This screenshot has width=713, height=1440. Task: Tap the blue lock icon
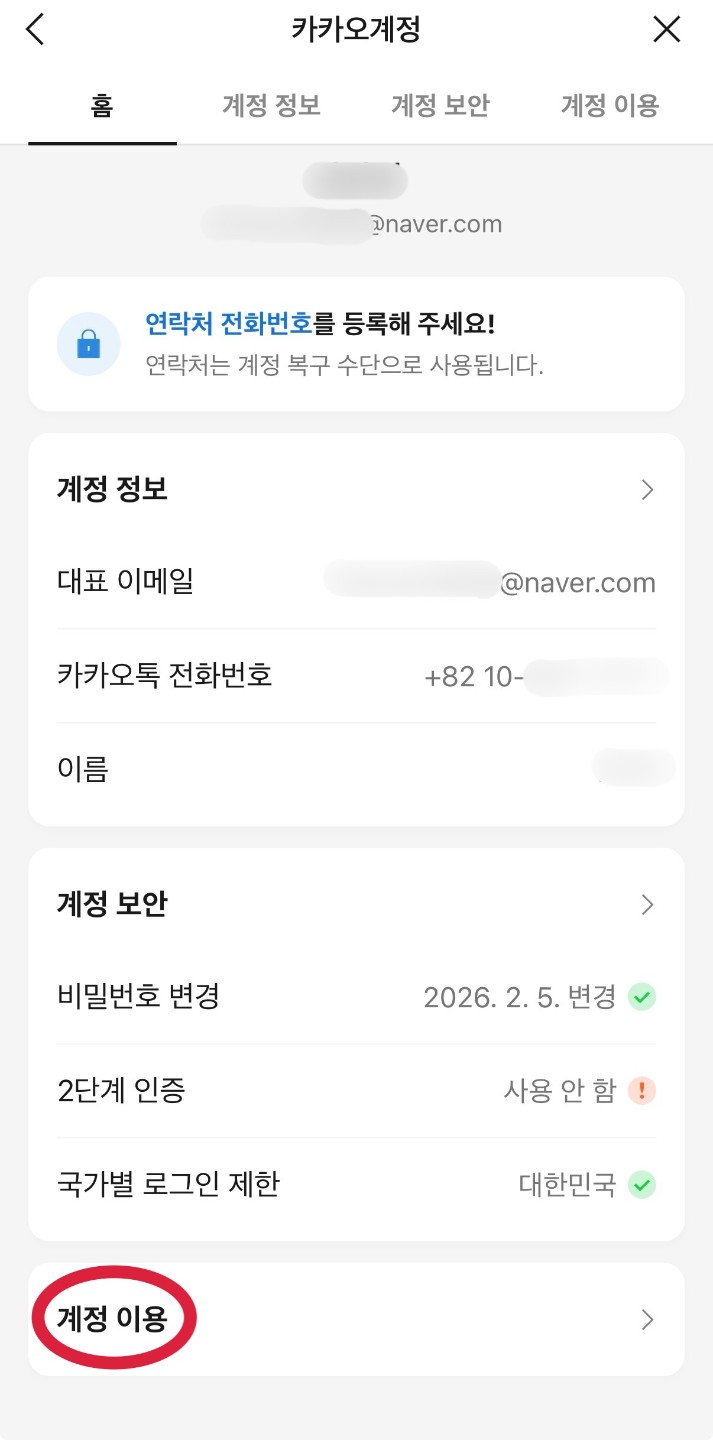[89, 345]
